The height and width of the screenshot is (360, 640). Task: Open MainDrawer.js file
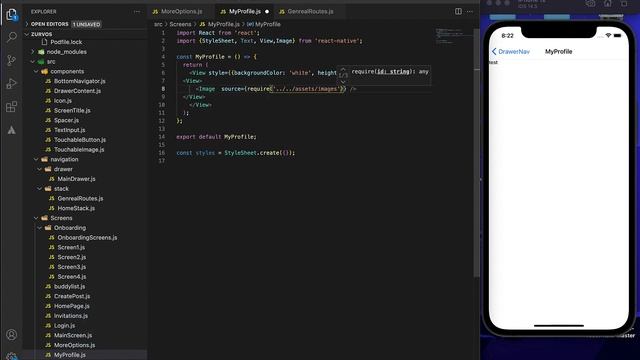[x=76, y=179]
